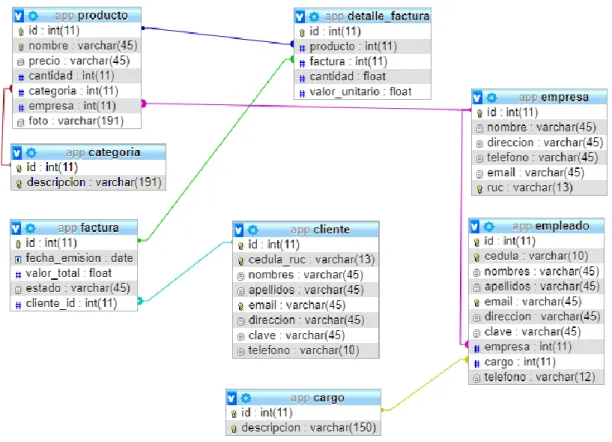This screenshot has width=612, height=442.
Task: Select 'telefono : varchar(12)' field in empleado
Action: [x=537, y=377]
